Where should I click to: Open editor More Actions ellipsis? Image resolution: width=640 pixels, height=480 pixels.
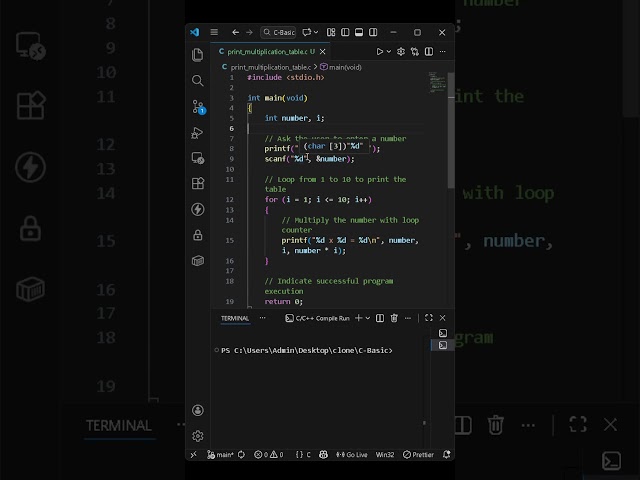(x=442, y=51)
